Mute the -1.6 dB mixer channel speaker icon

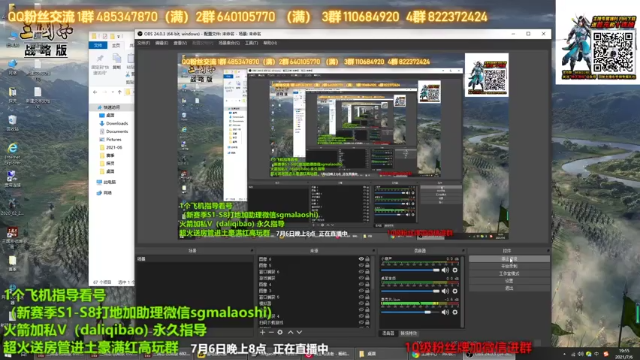(445, 312)
